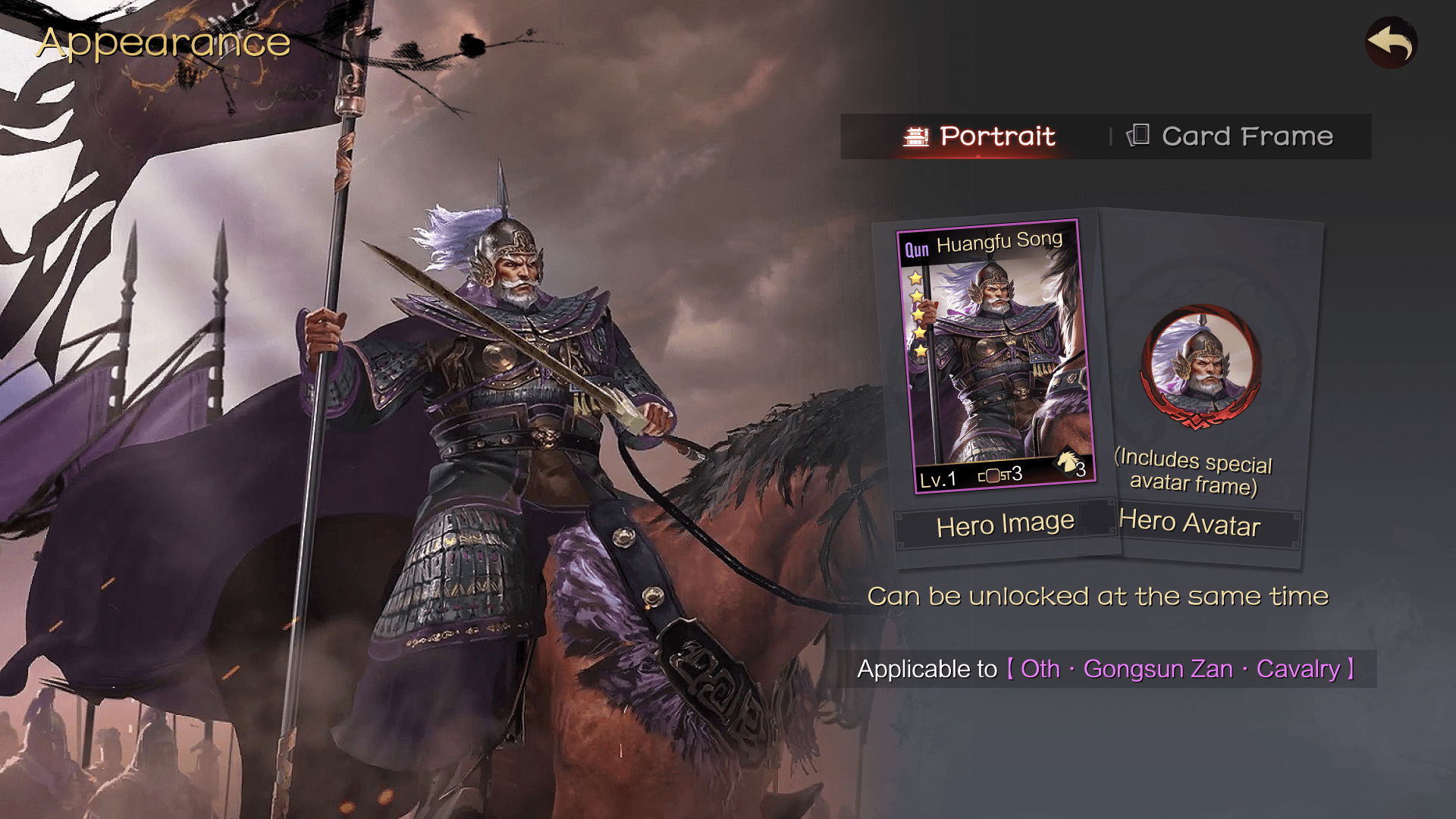This screenshot has width=1456, height=819.
Task: Select the Huangfu Song hero card thumbnail
Action: click(x=996, y=356)
